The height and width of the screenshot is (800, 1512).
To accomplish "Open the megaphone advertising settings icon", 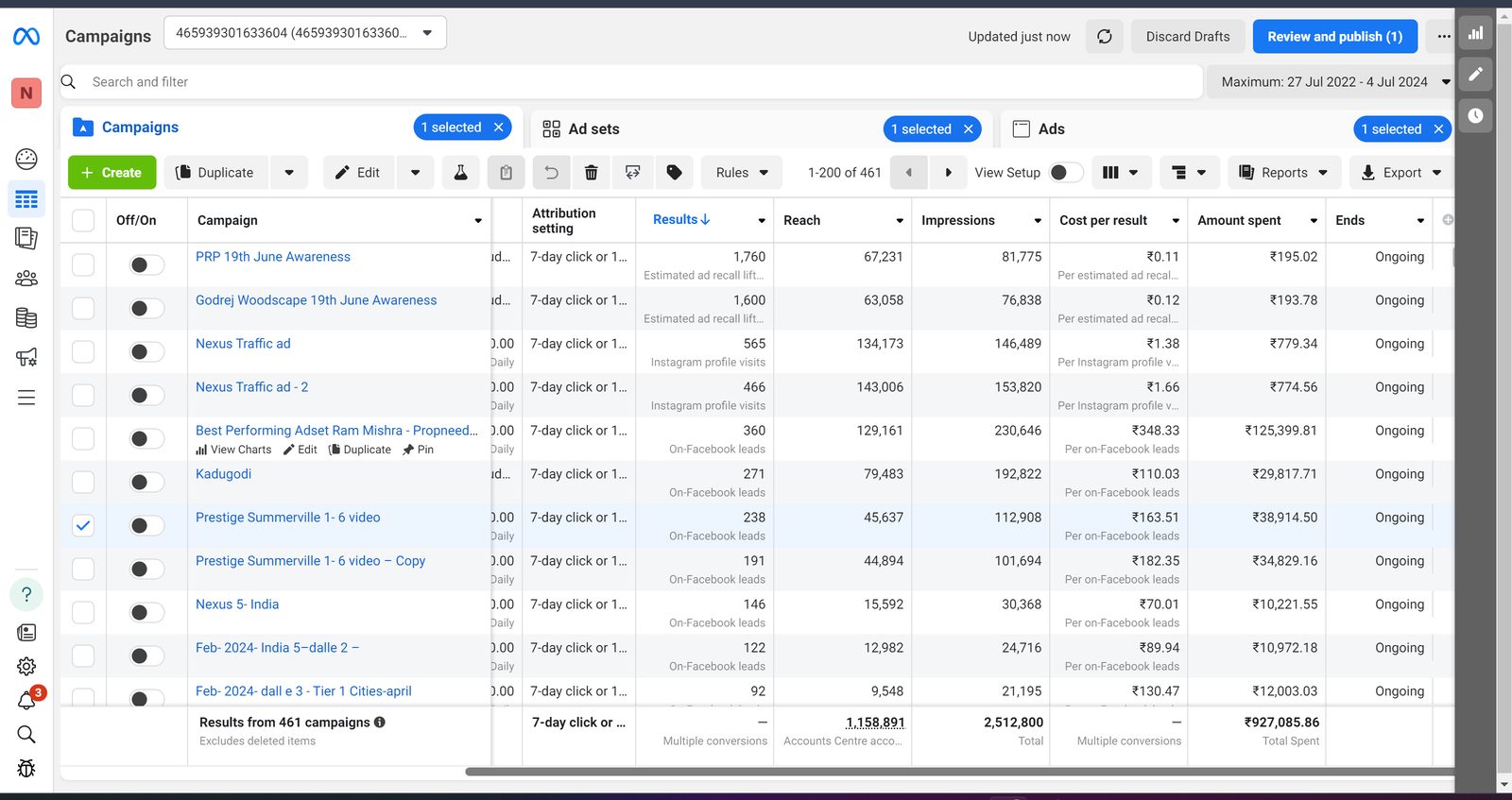I will coord(26,357).
